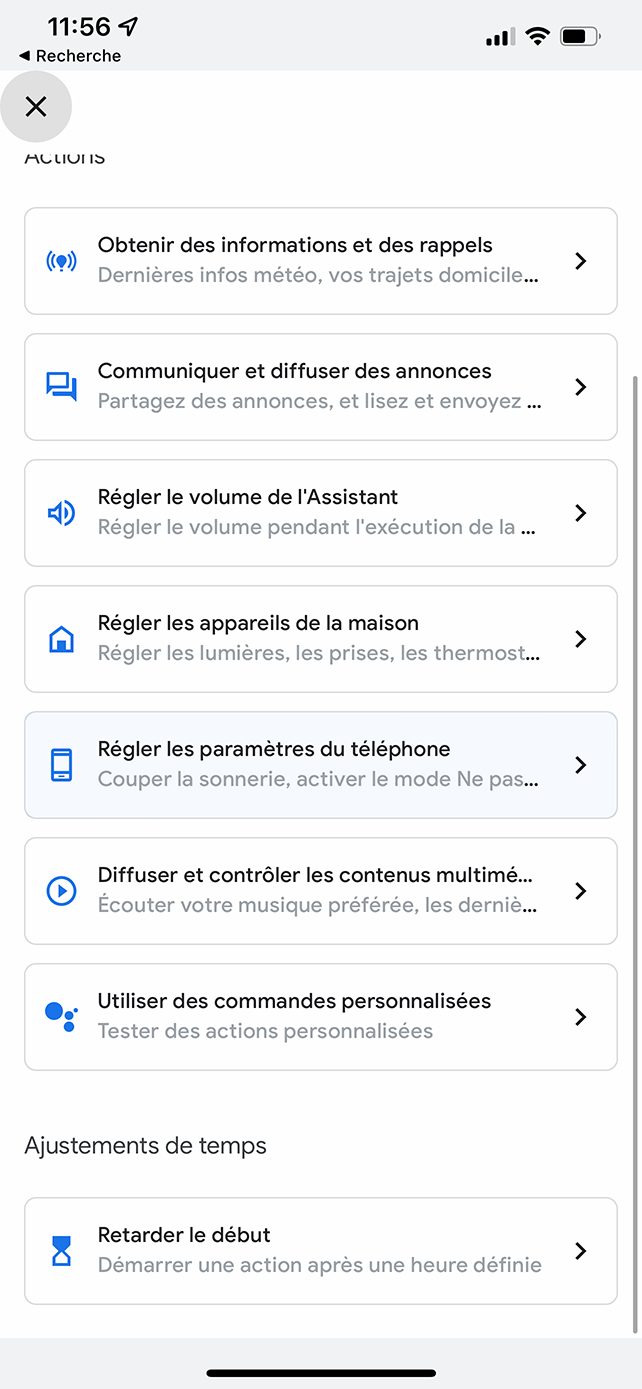Tap the Assistant dots custom commands icon
642x1389 pixels.
[61, 1016]
